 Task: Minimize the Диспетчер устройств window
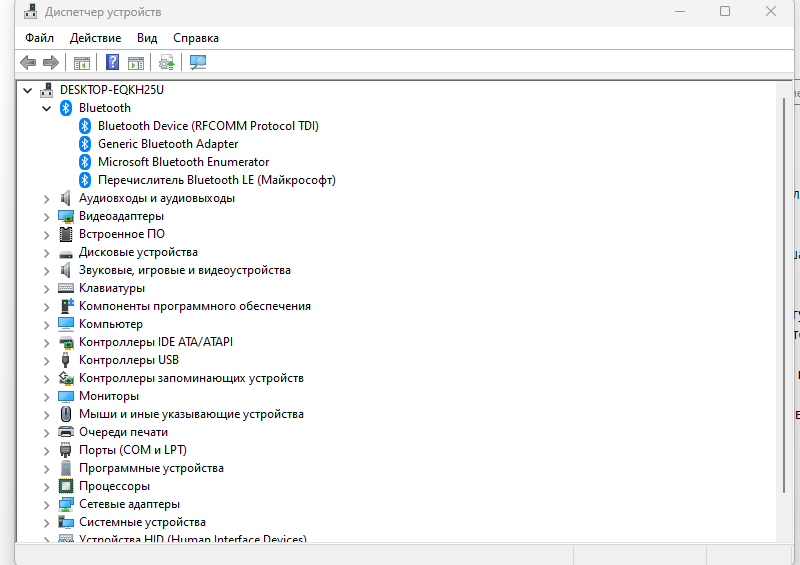(680, 11)
